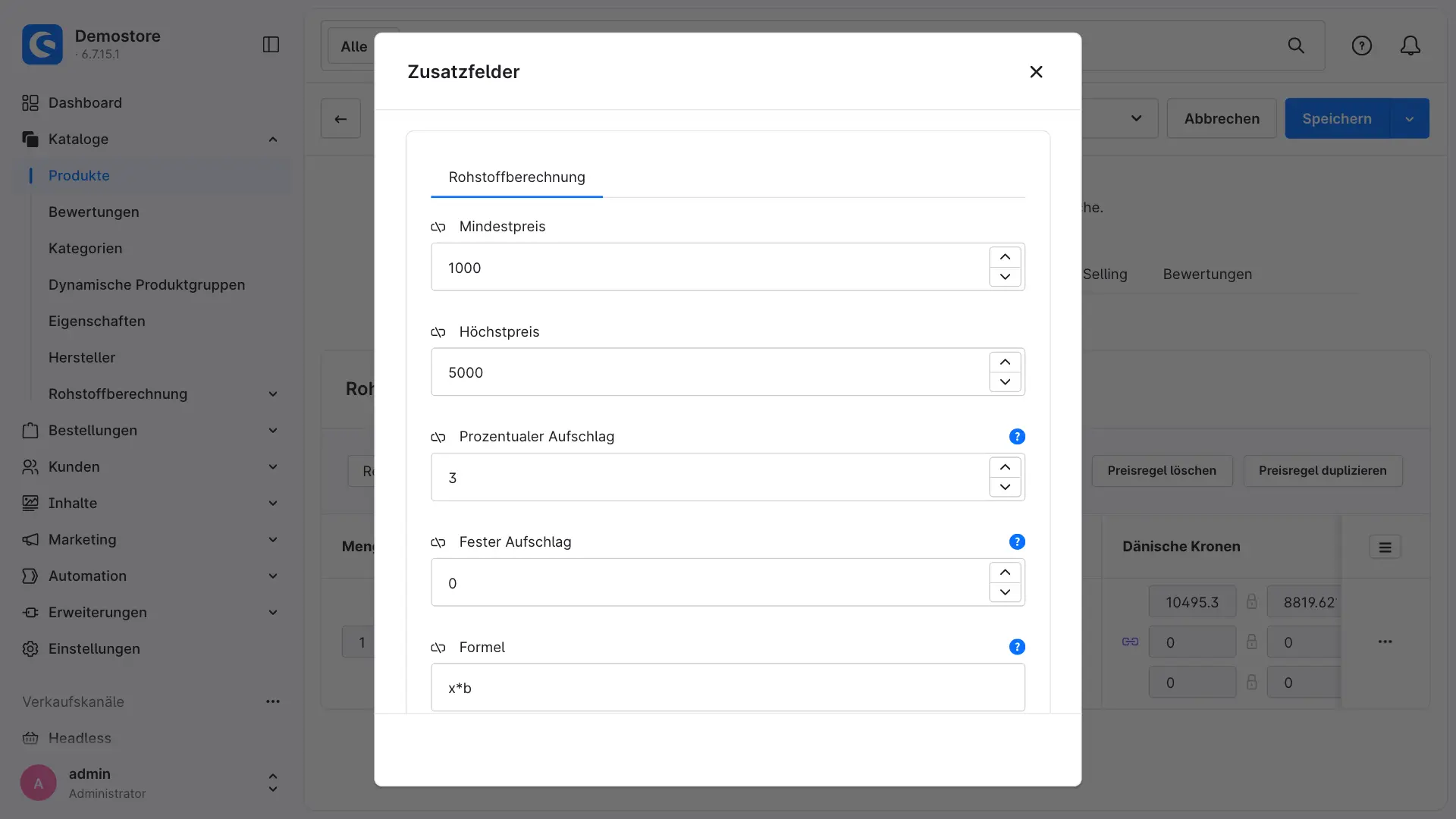Click the help icon beside Prozentualer Aufschlag

point(1017,437)
